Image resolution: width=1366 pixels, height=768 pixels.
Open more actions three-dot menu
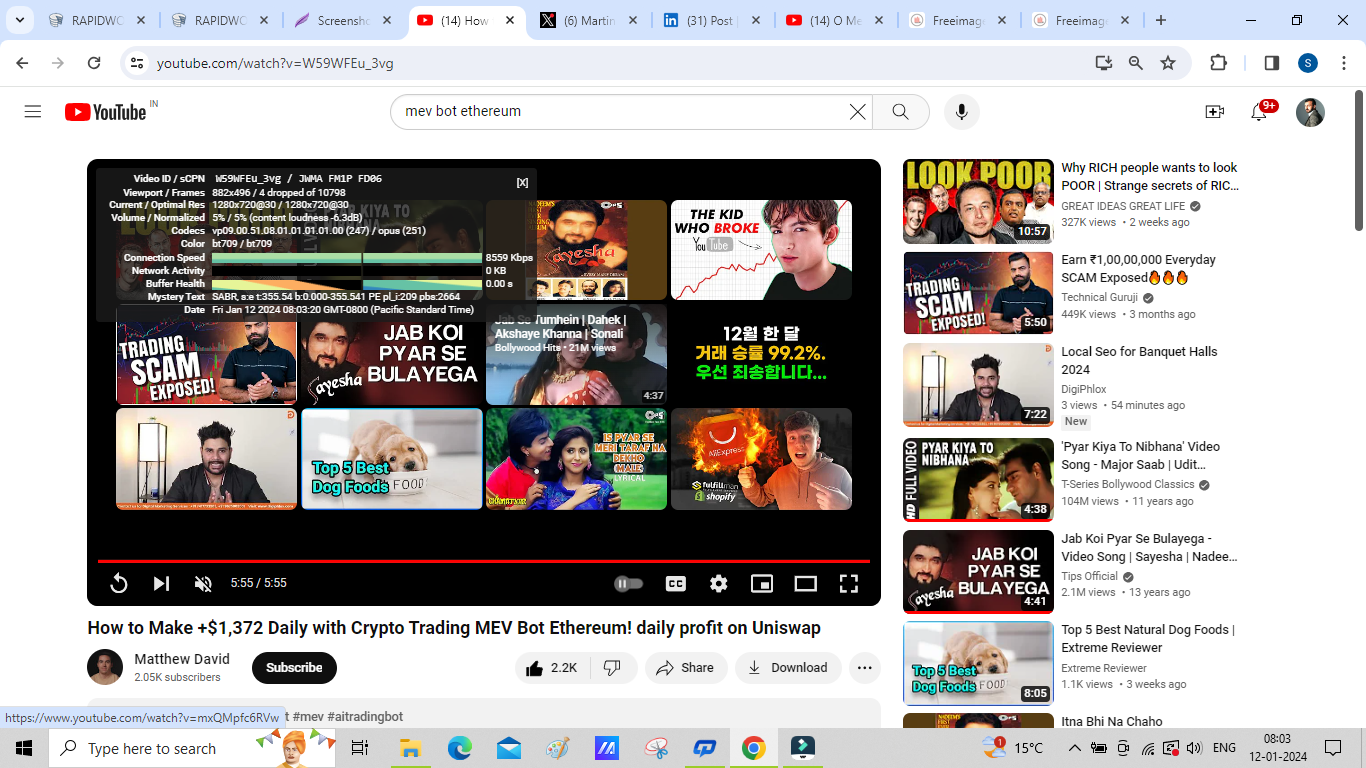[x=865, y=668]
